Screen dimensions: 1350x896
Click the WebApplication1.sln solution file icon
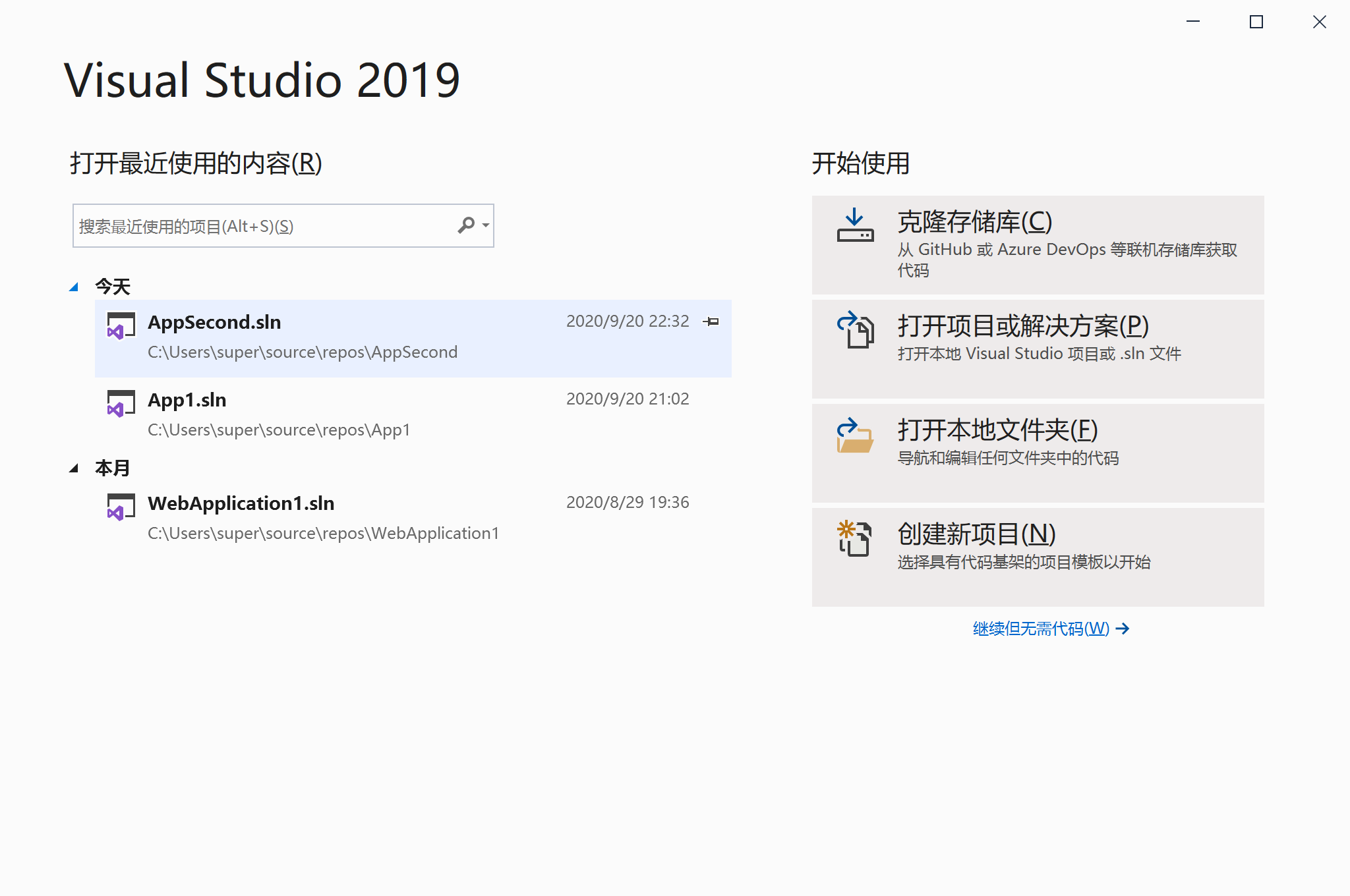121,507
